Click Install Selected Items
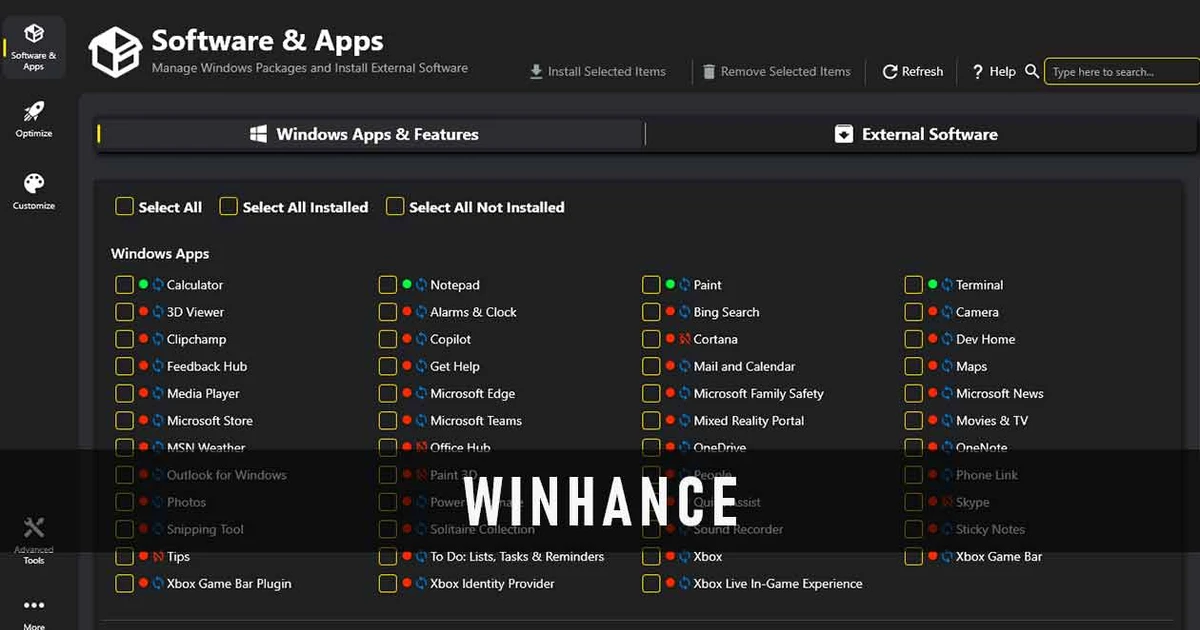The image size is (1200, 630). point(597,72)
